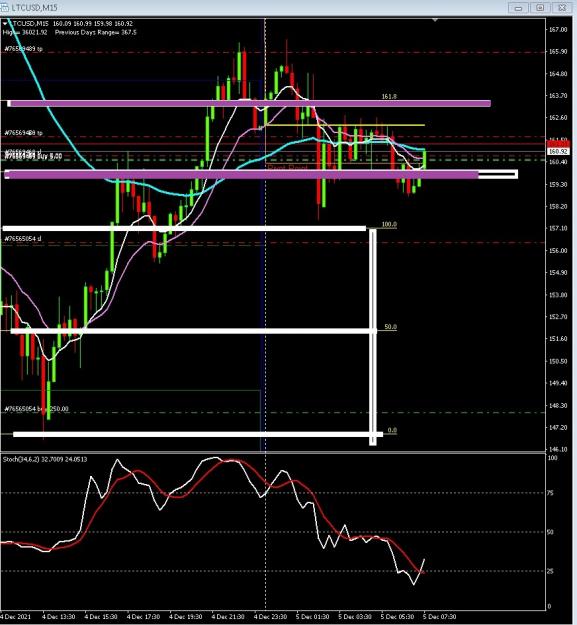Click 158.20 on the price scale
This screenshot has width=577, height=625.
coord(558,206)
